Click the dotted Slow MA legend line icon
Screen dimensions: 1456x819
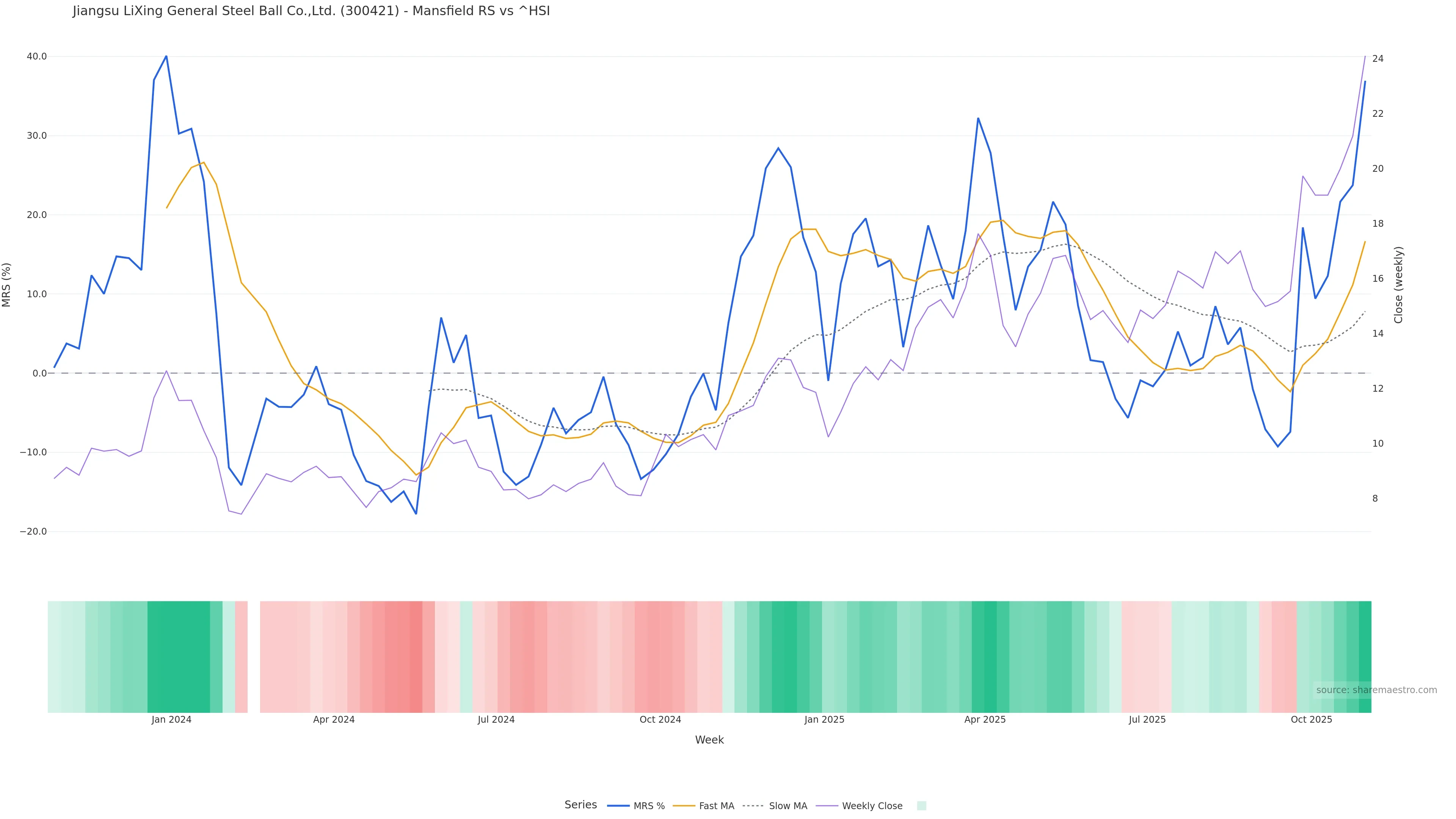pos(753,806)
